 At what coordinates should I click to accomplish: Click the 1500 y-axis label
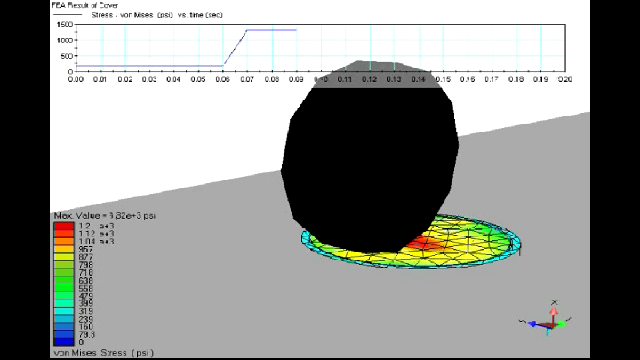pyautogui.click(x=64, y=24)
